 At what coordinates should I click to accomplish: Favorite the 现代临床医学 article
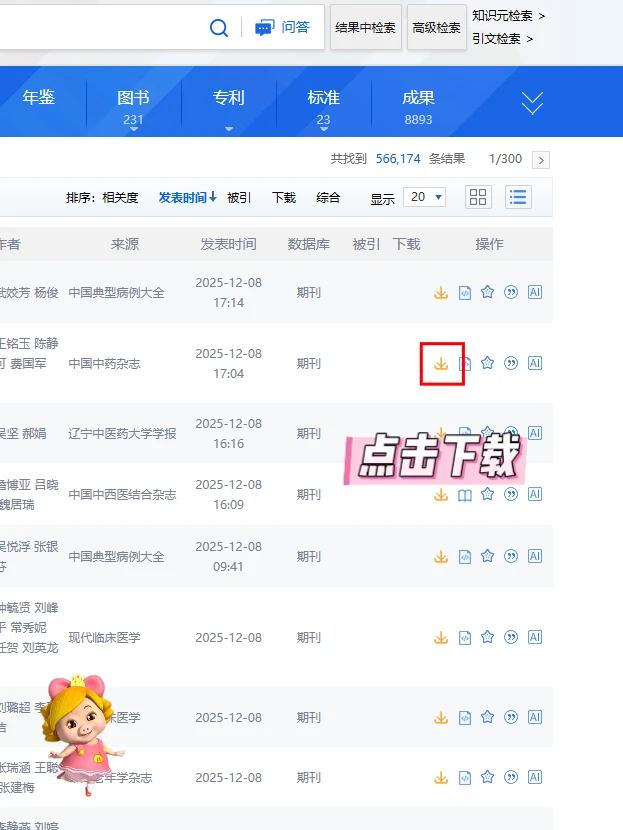pos(487,637)
